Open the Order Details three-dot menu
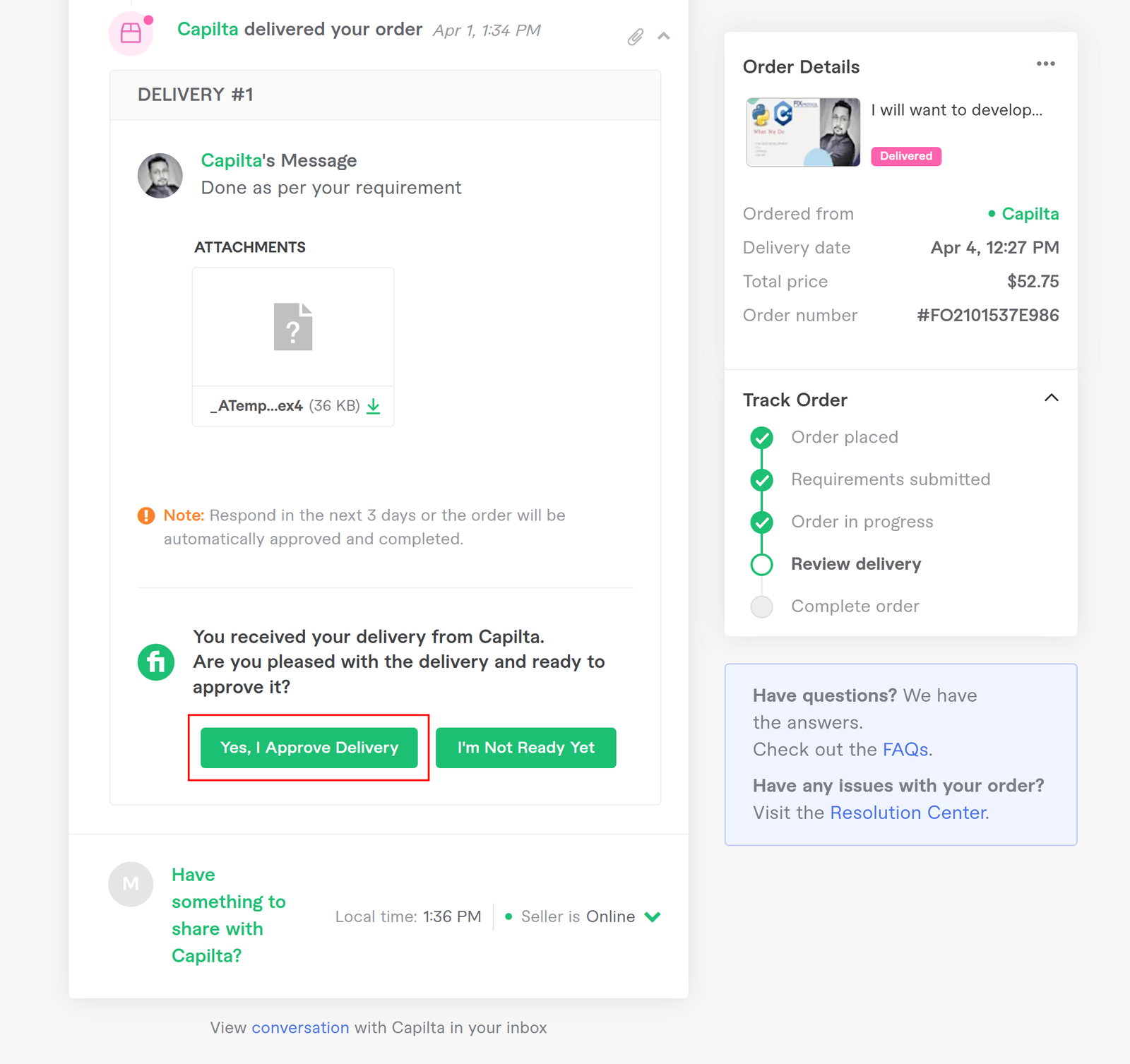Screen dimensions: 1130x1064 [1046, 64]
